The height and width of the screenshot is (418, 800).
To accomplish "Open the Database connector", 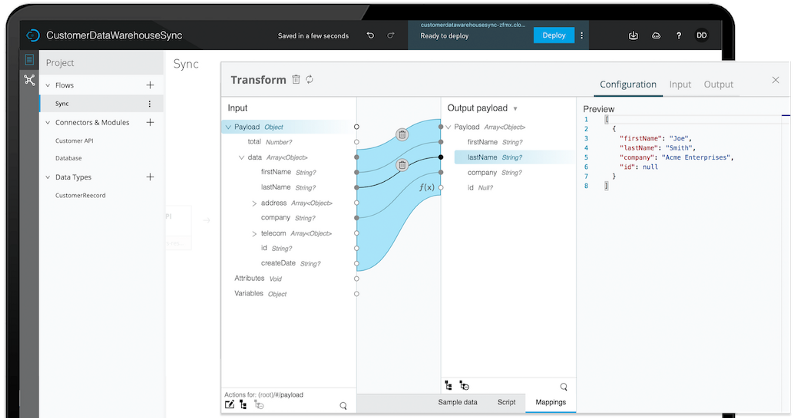I will (68, 158).
